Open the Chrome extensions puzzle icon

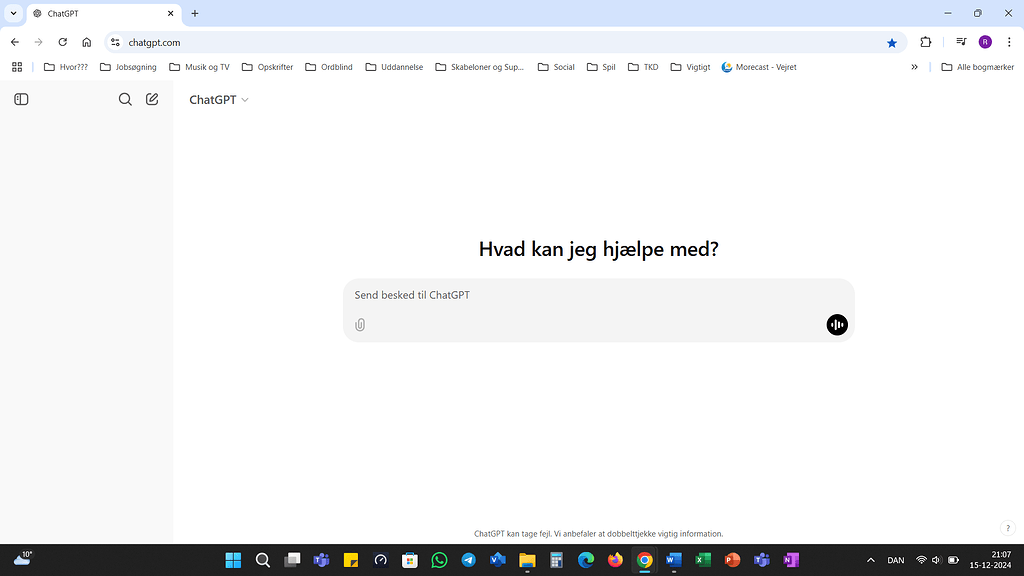[925, 42]
